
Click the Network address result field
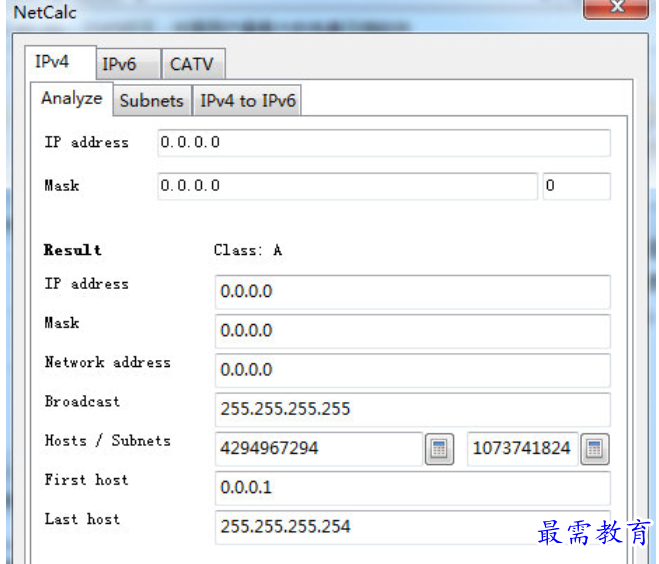point(413,370)
